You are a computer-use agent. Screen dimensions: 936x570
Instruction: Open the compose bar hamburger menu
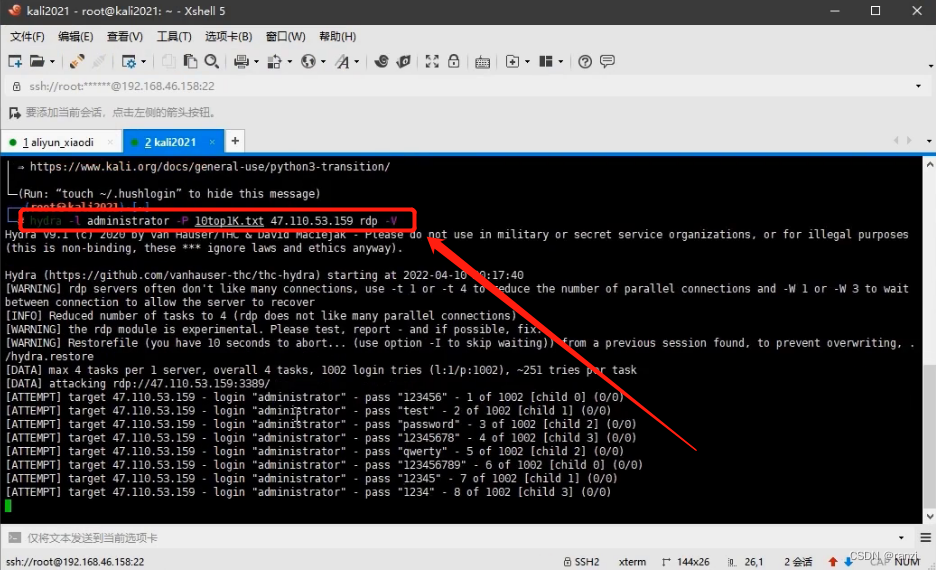point(925,538)
